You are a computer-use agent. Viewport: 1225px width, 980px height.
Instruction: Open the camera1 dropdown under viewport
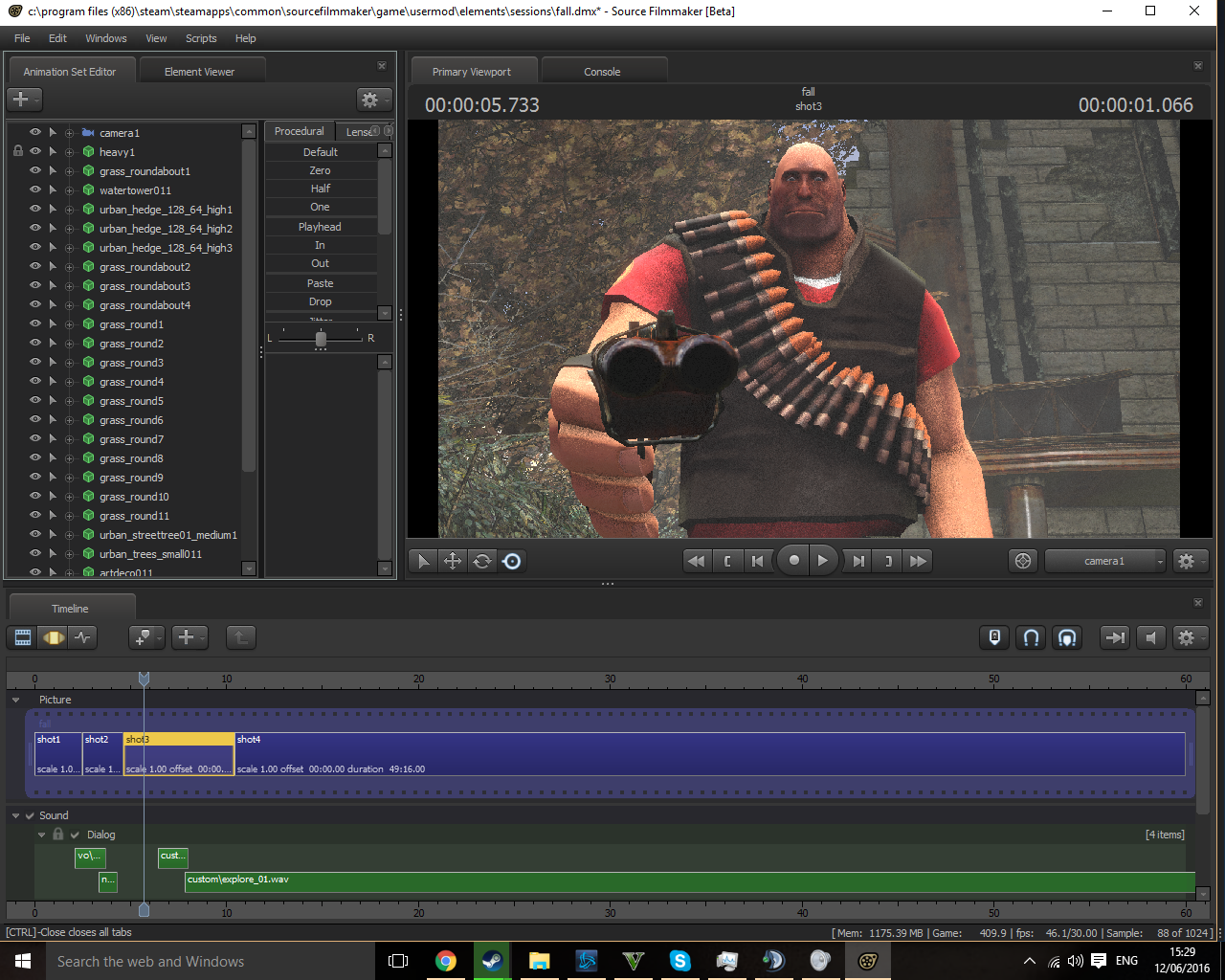(x=1105, y=562)
